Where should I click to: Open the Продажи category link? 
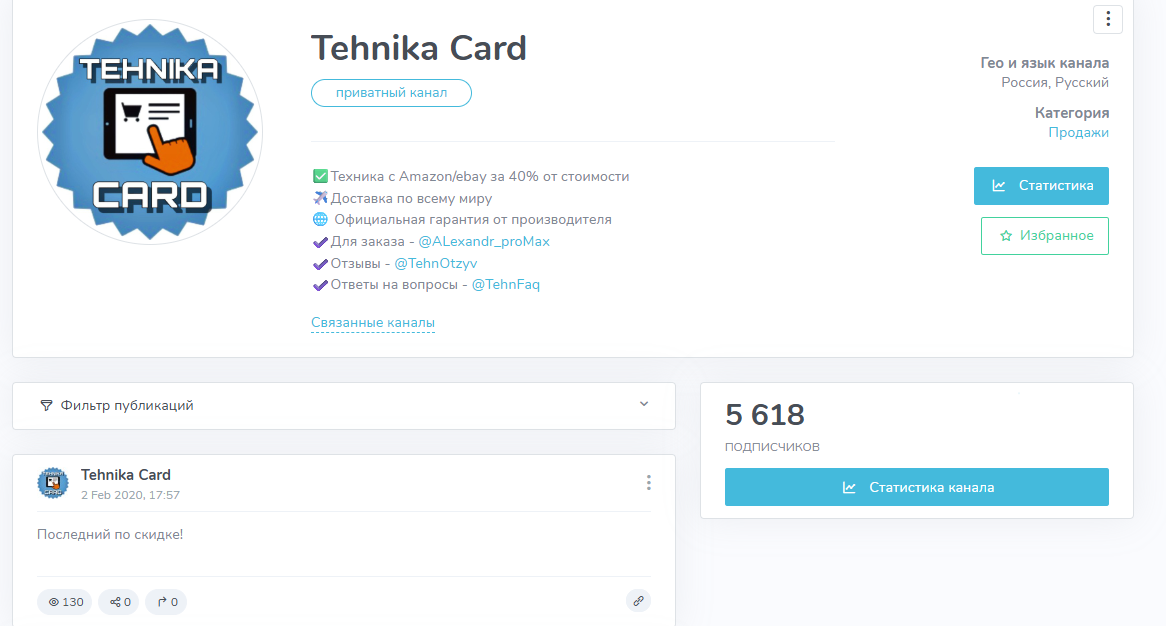1078,133
